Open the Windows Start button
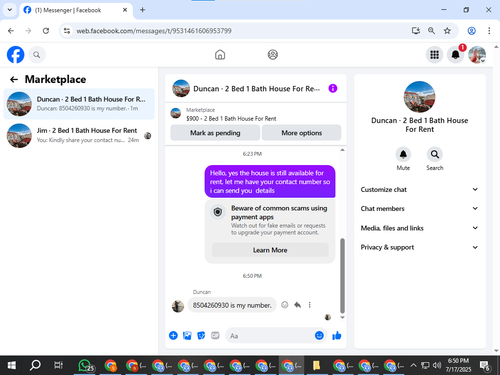 coord(12,366)
